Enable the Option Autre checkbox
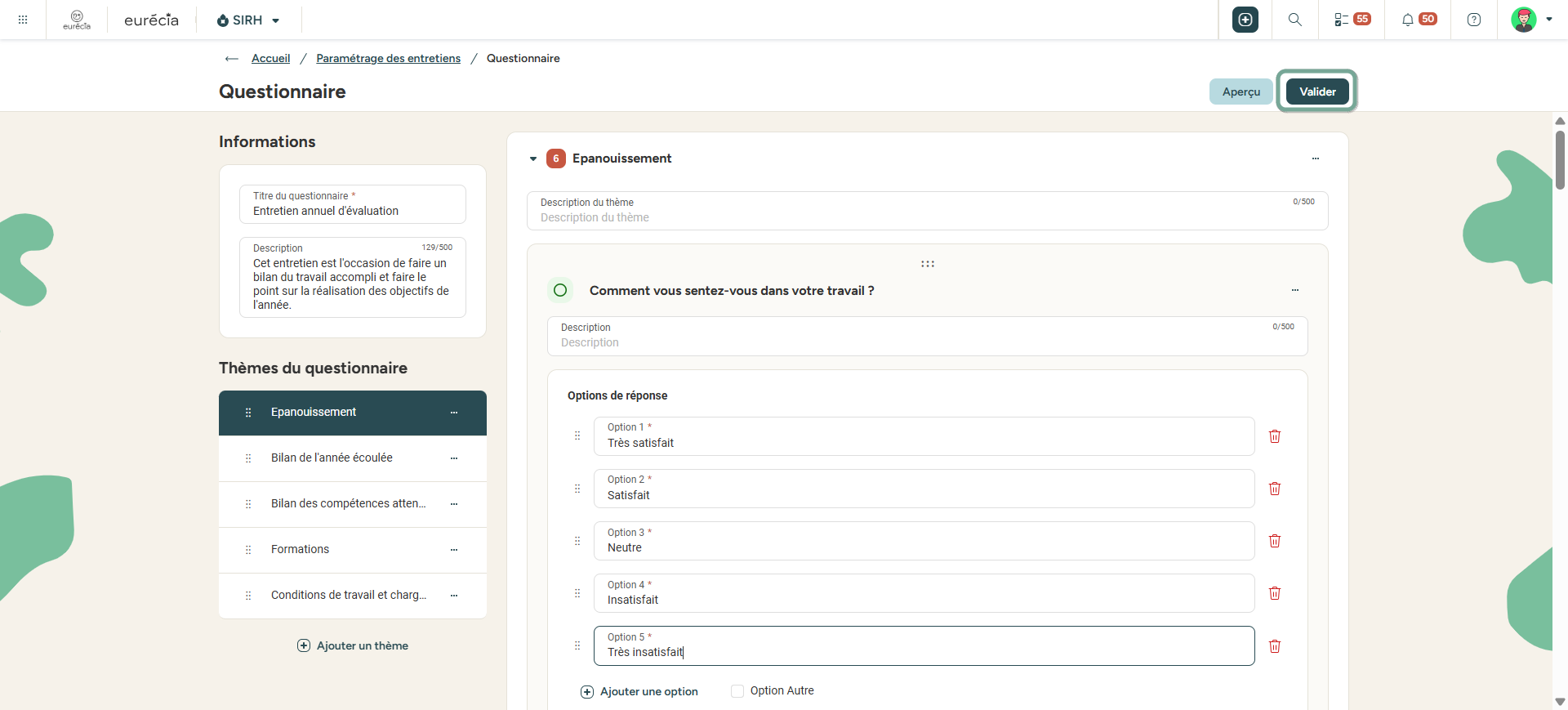 pos(737,691)
